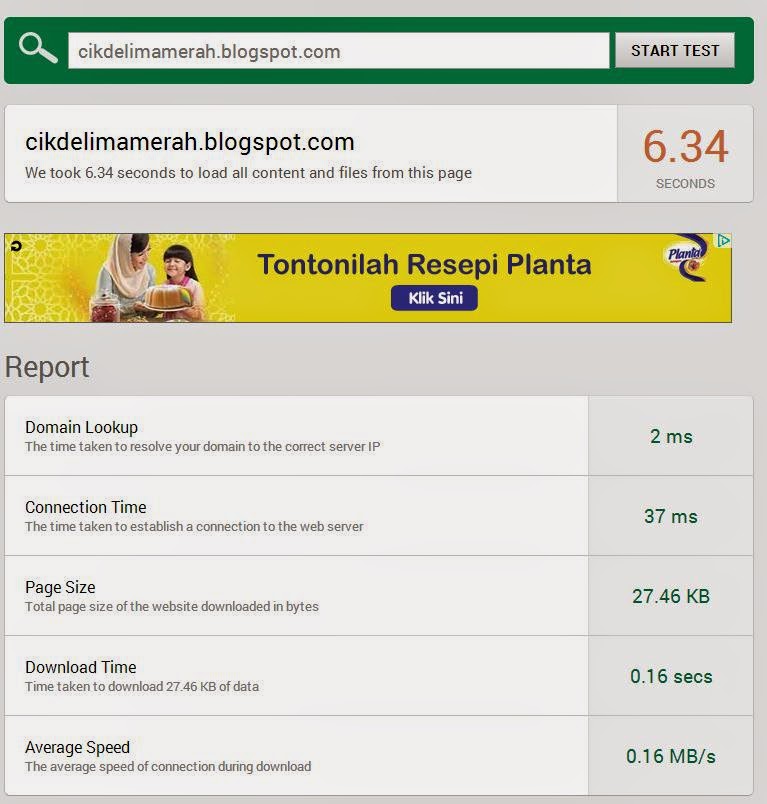The image size is (767, 804).
Task: Click the 27.46 KB page size value
Action: click(x=671, y=596)
